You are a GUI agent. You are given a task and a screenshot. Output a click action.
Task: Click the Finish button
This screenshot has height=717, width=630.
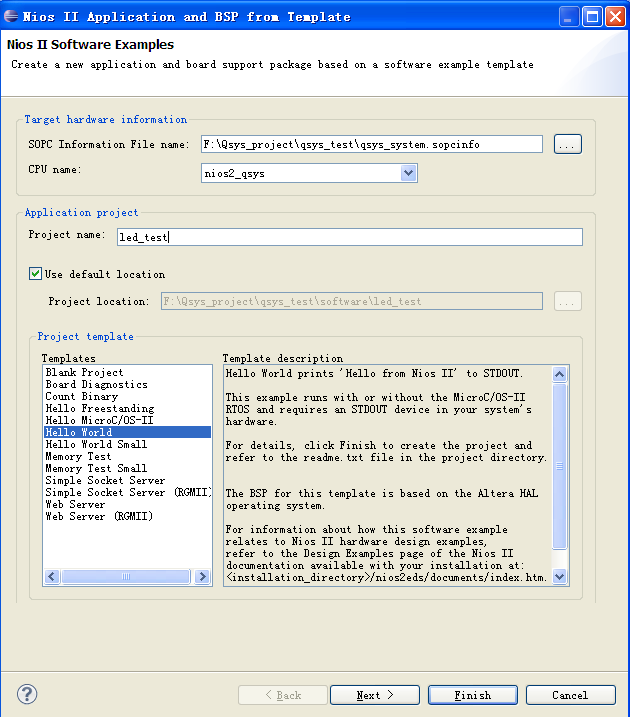473,695
